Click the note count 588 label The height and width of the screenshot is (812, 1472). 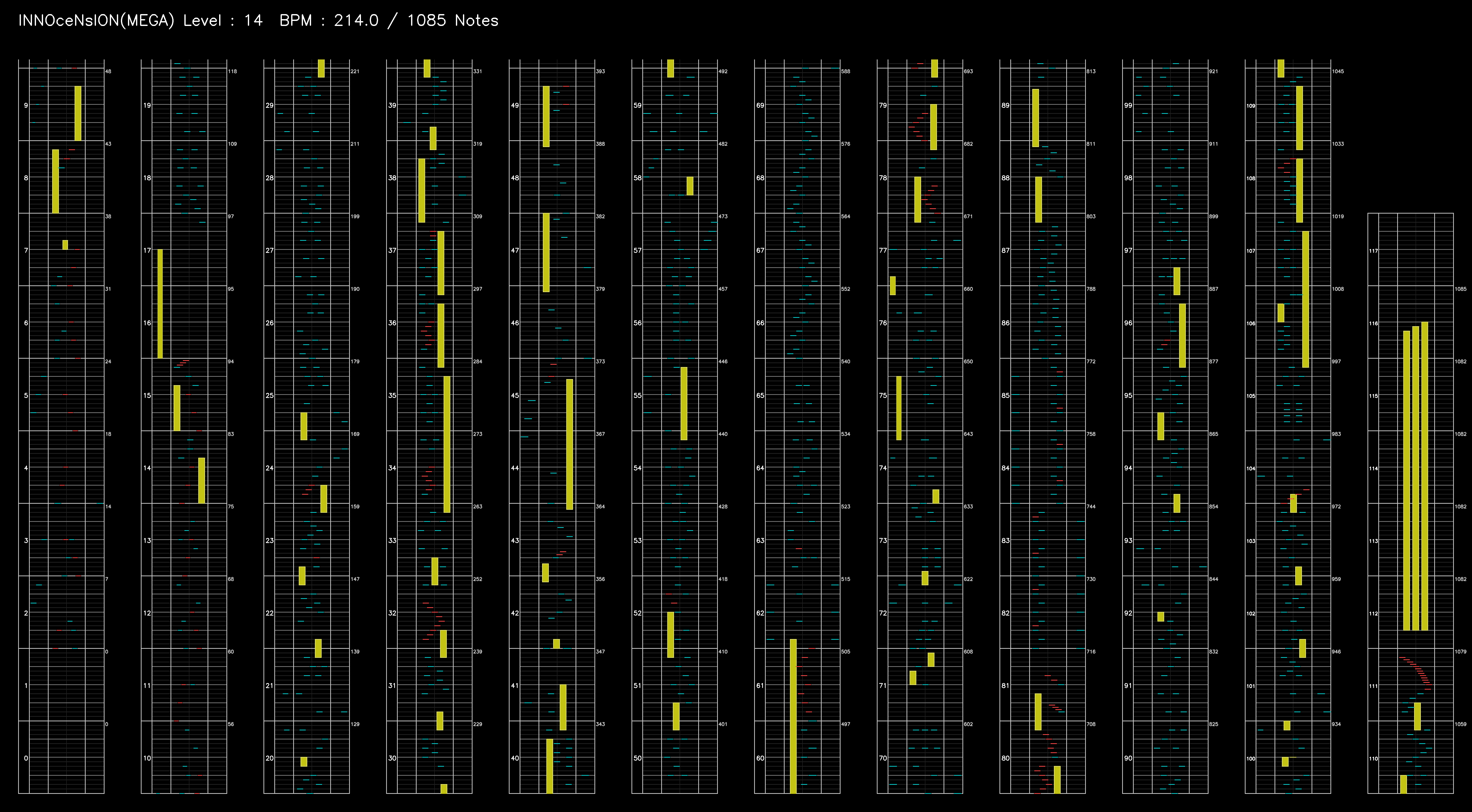(x=846, y=72)
